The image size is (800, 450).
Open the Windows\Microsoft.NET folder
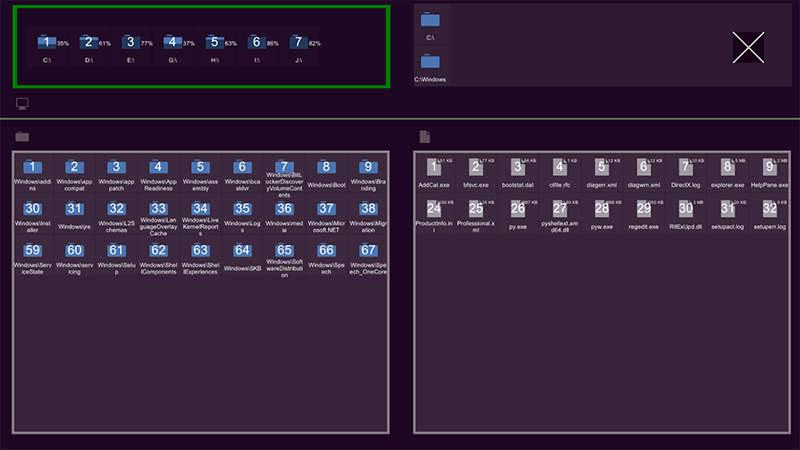pos(326,209)
